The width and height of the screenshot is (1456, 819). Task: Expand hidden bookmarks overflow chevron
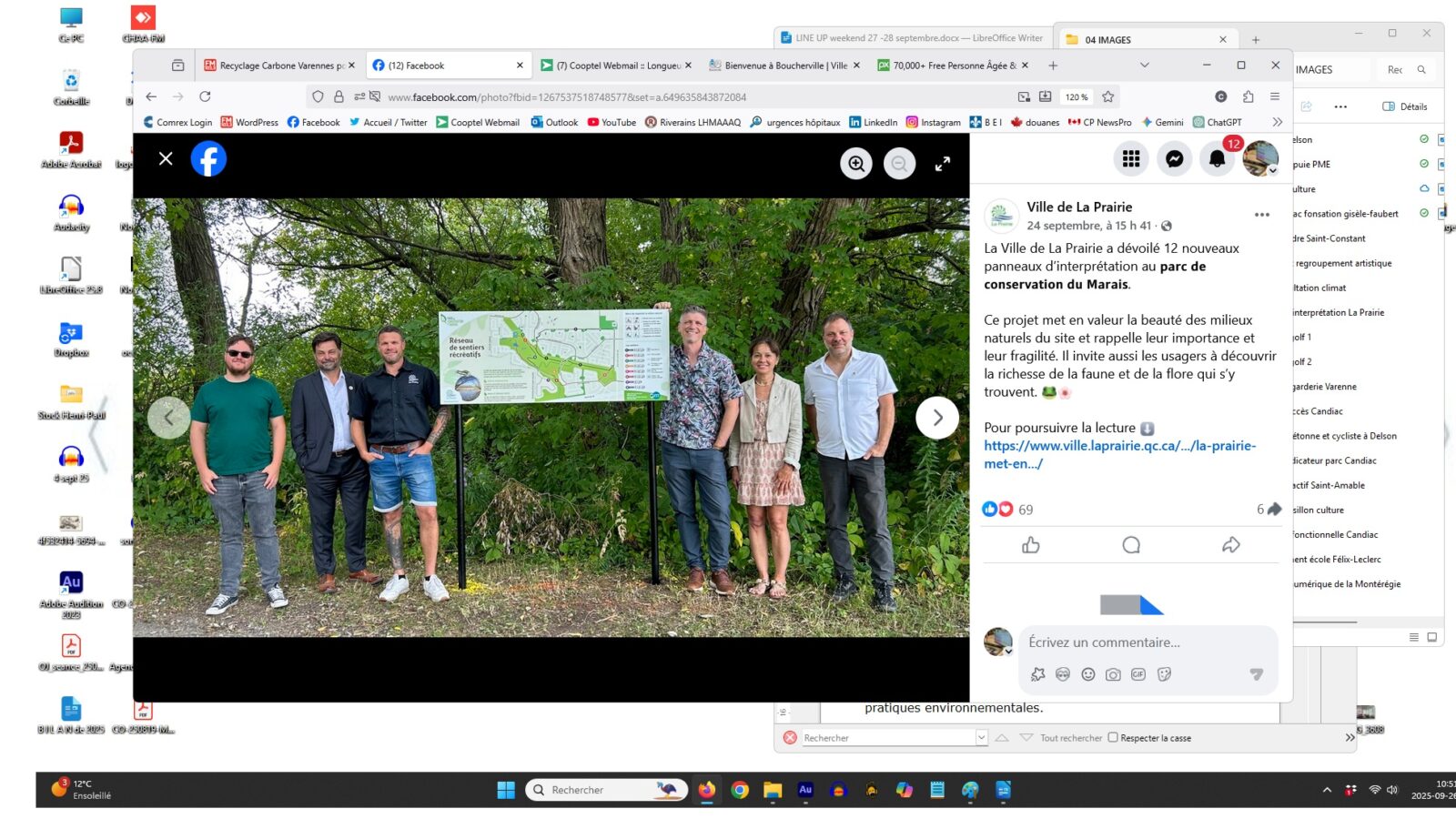[x=1277, y=122]
